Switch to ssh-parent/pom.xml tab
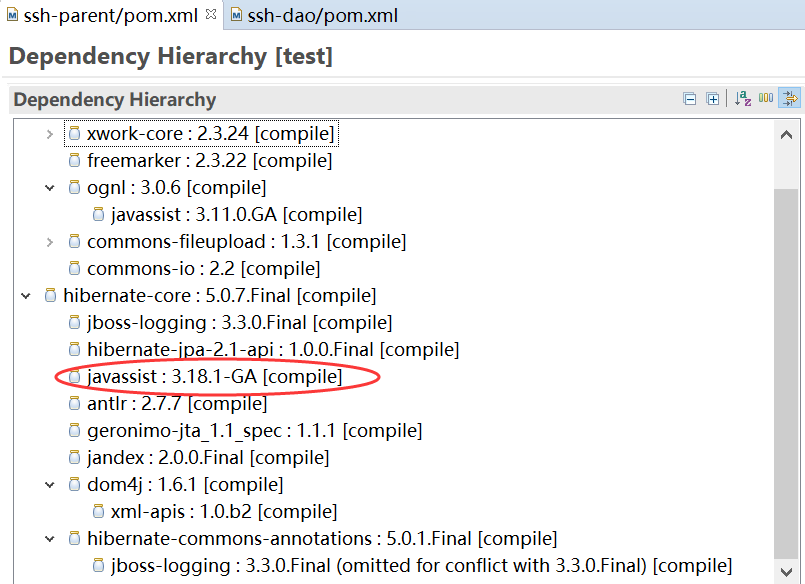This screenshot has width=805, height=584. coord(110,15)
